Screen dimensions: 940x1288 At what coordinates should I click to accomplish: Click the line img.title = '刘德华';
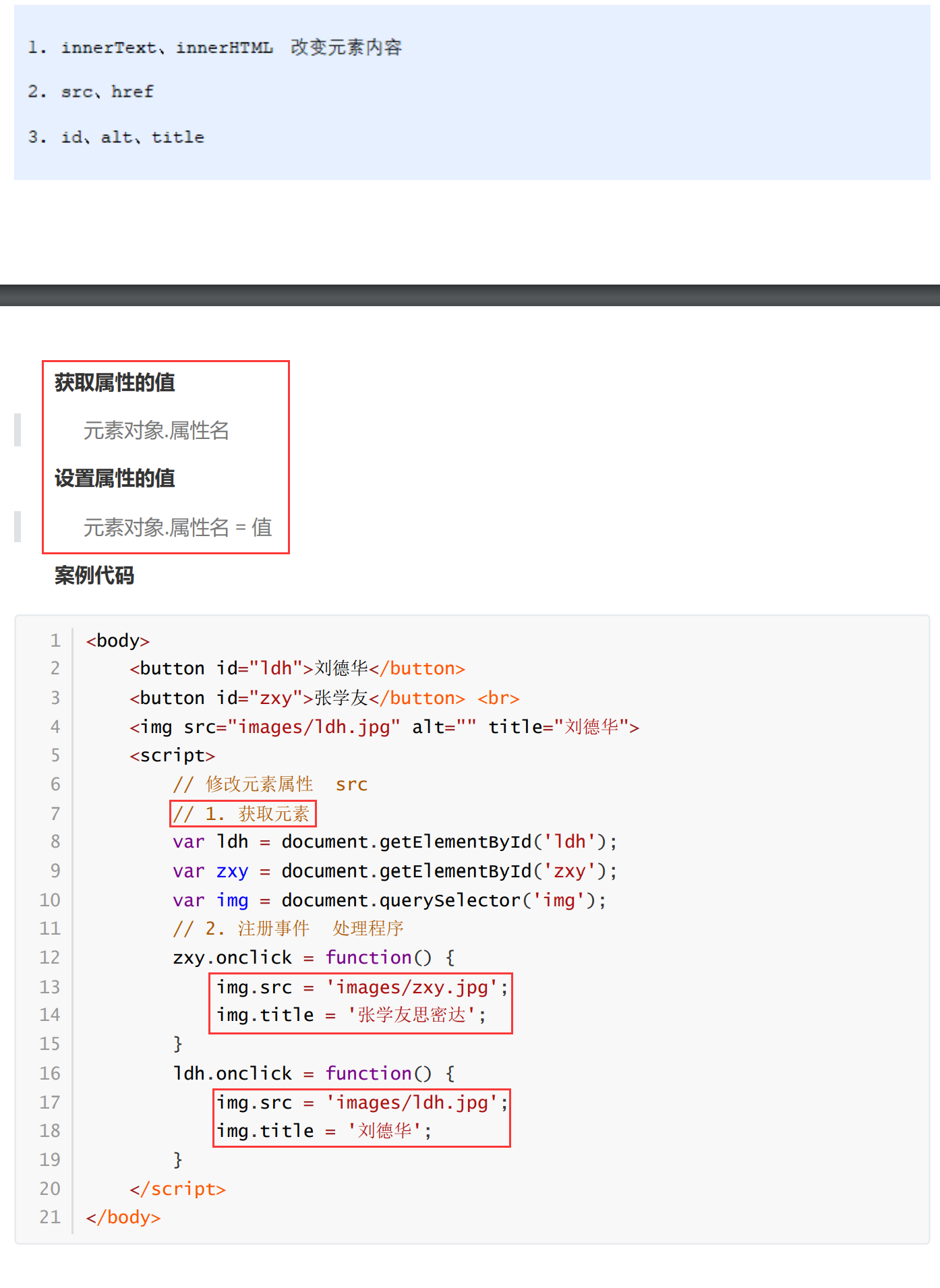pyautogui.click(x=324, y=1131)
